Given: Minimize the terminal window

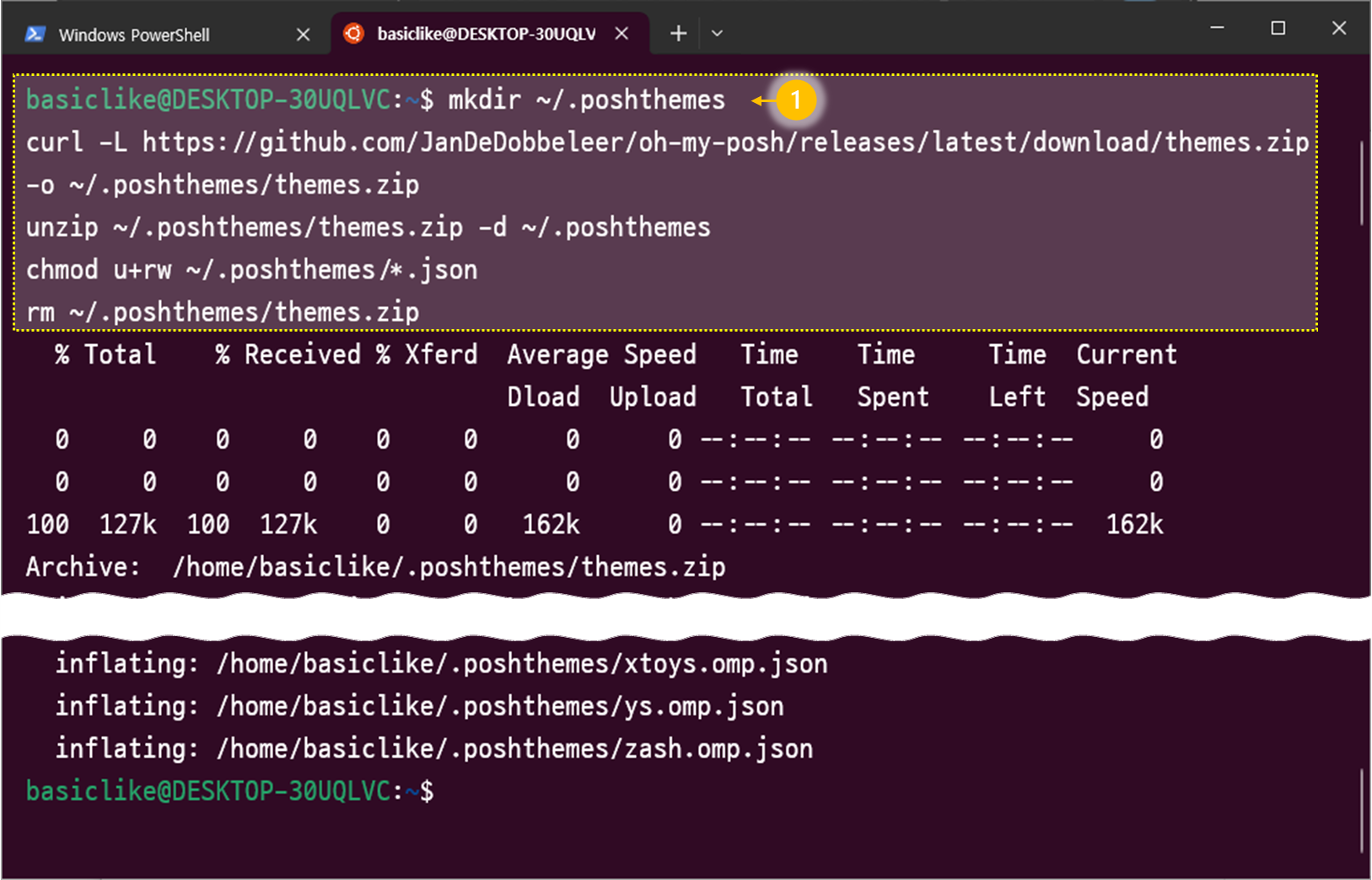Looking at the screenshot, I should pyautogui.click(x=1217, y=28).
